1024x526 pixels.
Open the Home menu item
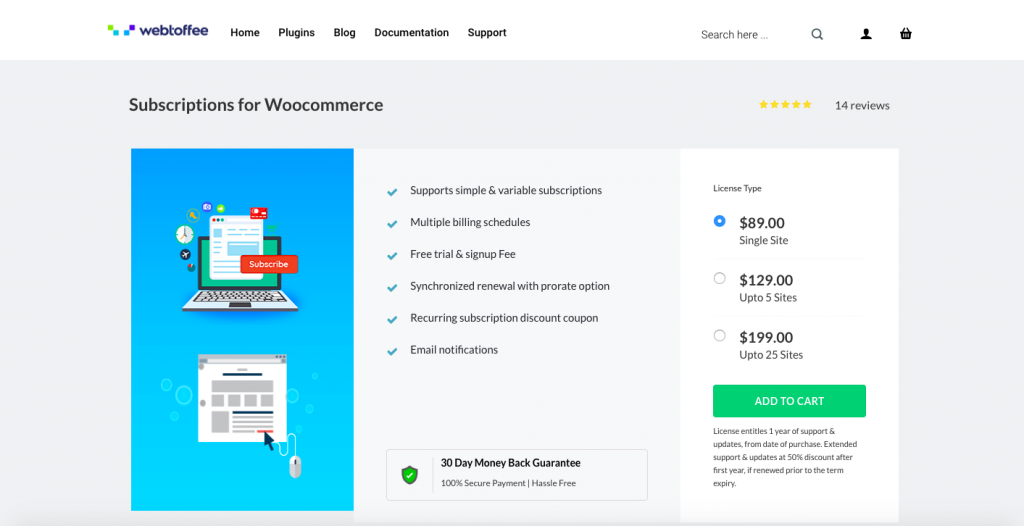(x=245, y=33)
